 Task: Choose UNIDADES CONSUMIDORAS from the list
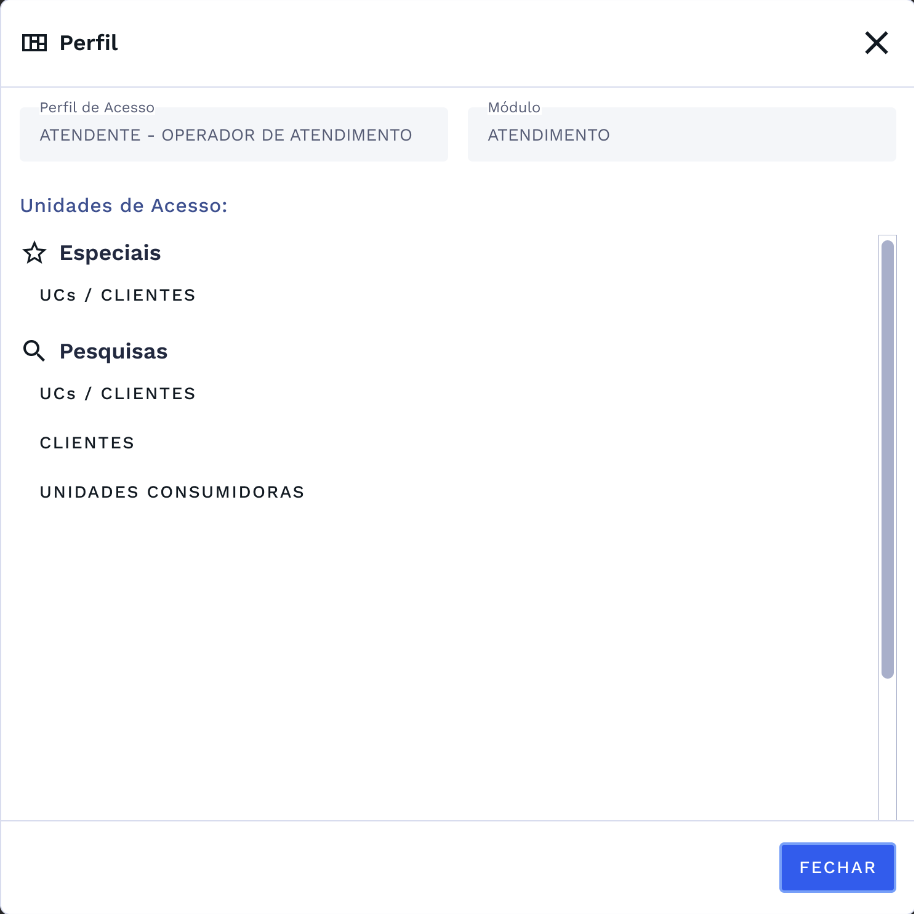click(172, 491)
